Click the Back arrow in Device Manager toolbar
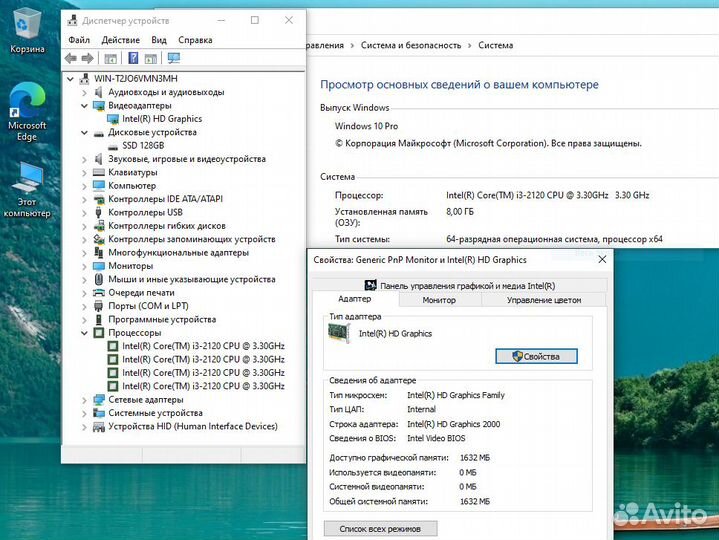 71,58
